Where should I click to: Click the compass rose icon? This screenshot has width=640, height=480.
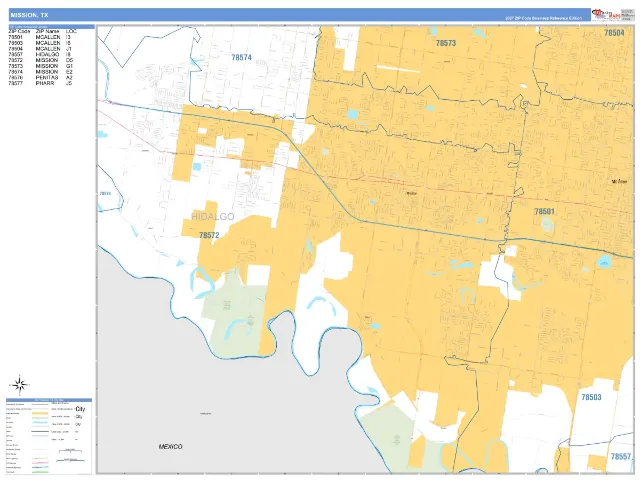19,384
